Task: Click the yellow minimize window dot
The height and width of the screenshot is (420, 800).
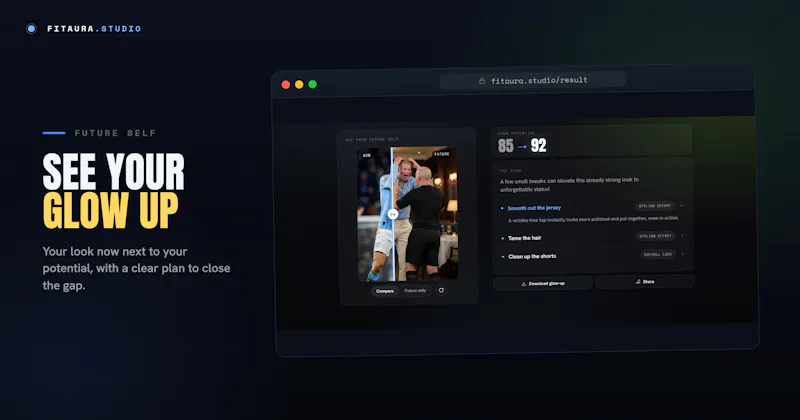Action: [x=299, y=84]
